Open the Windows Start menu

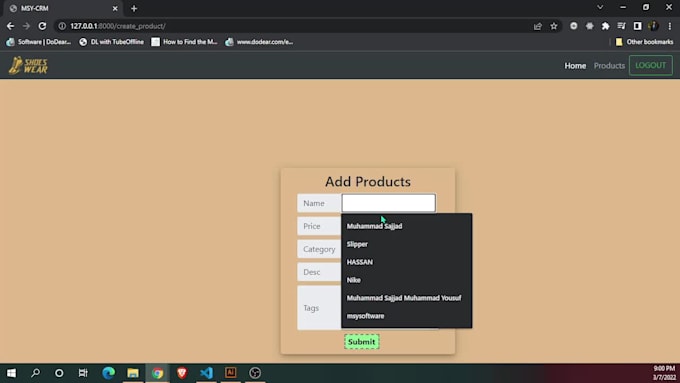(11, 373)
